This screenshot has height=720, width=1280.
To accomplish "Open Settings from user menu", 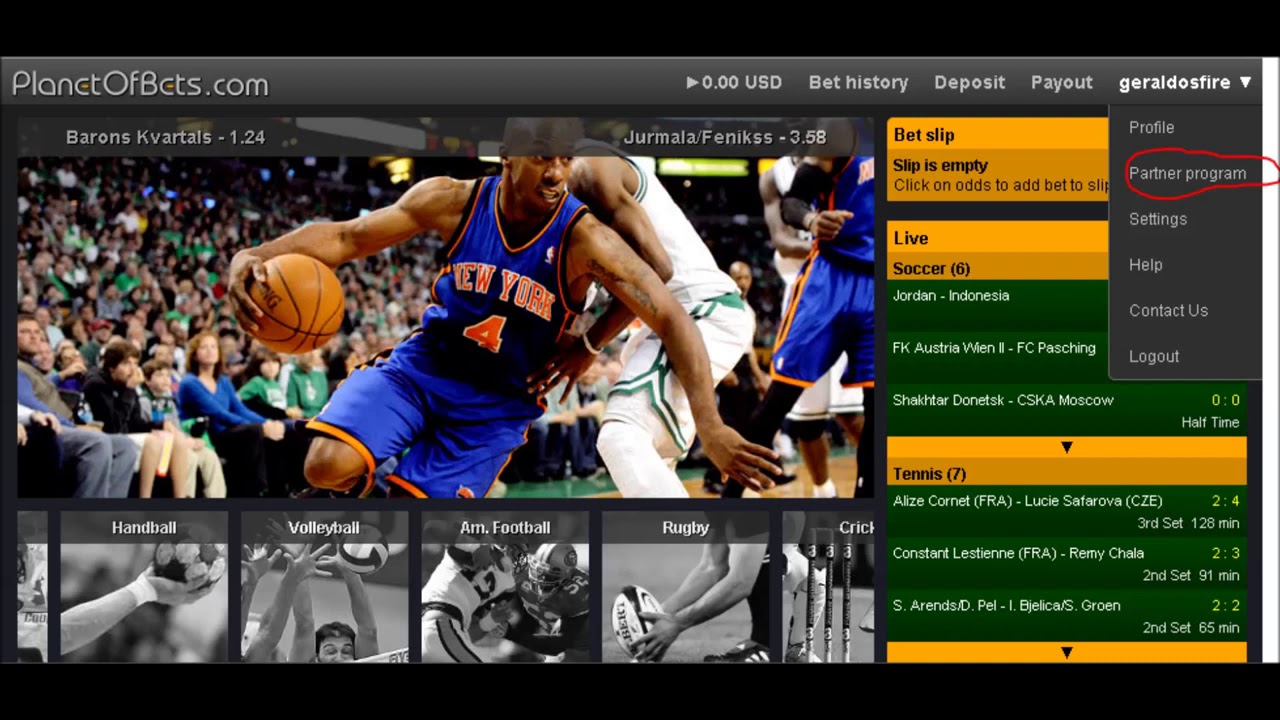I will coord(1157,219).
